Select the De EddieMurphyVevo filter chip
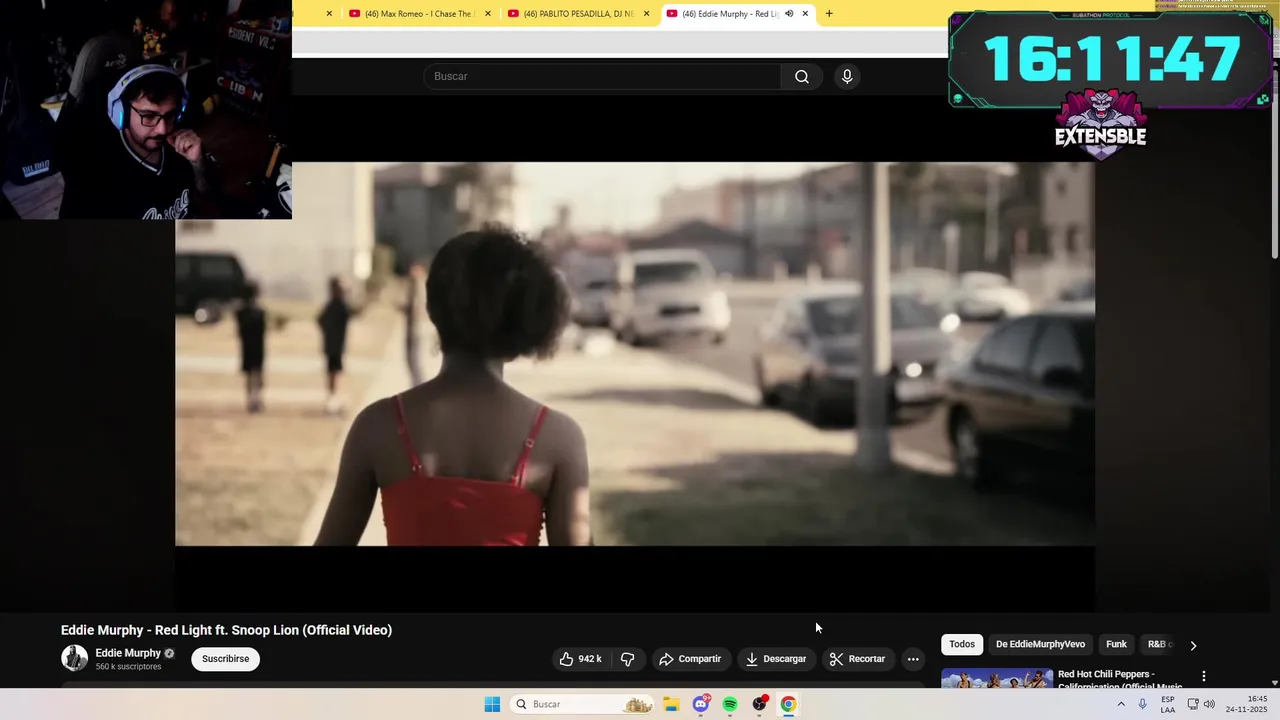 (1040, 645)
